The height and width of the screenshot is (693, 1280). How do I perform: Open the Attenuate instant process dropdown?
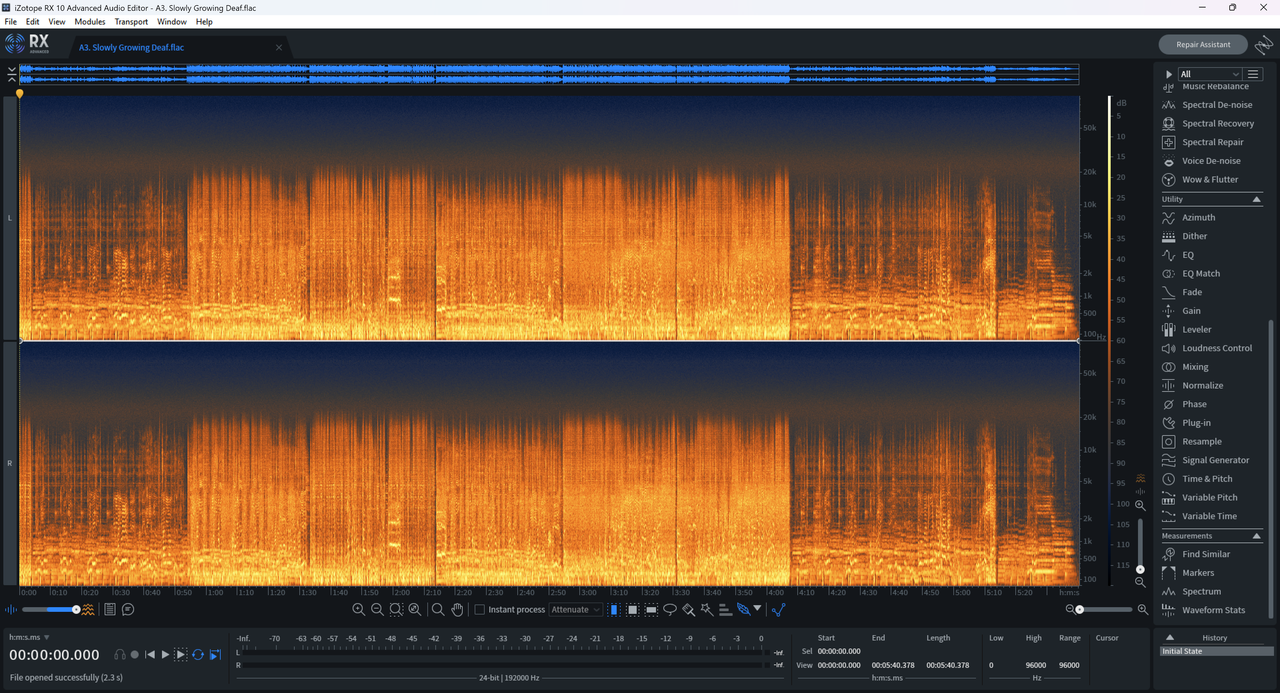click(576, 610)
